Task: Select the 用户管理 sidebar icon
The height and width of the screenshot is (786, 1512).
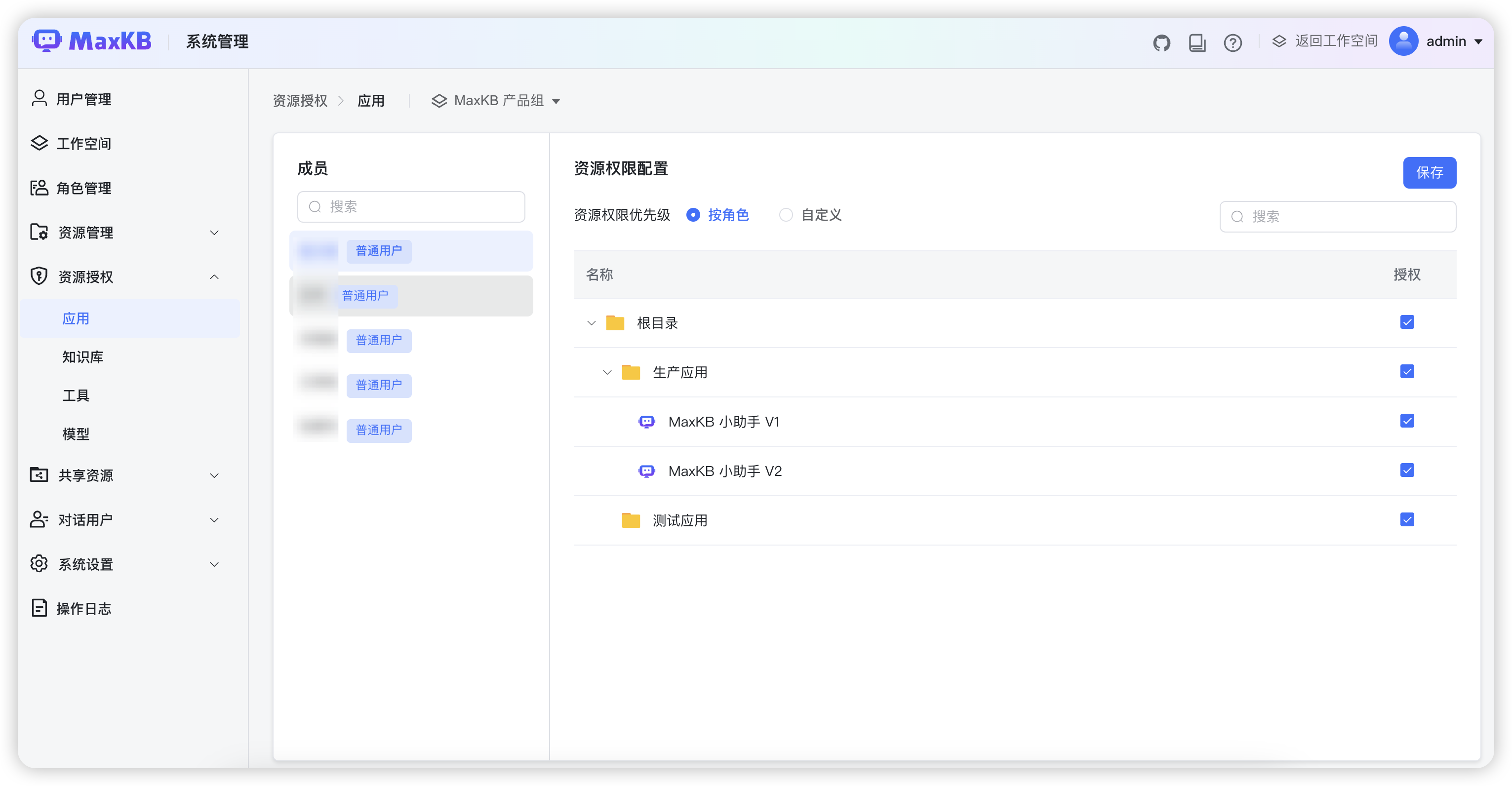Action: [39, 99]
